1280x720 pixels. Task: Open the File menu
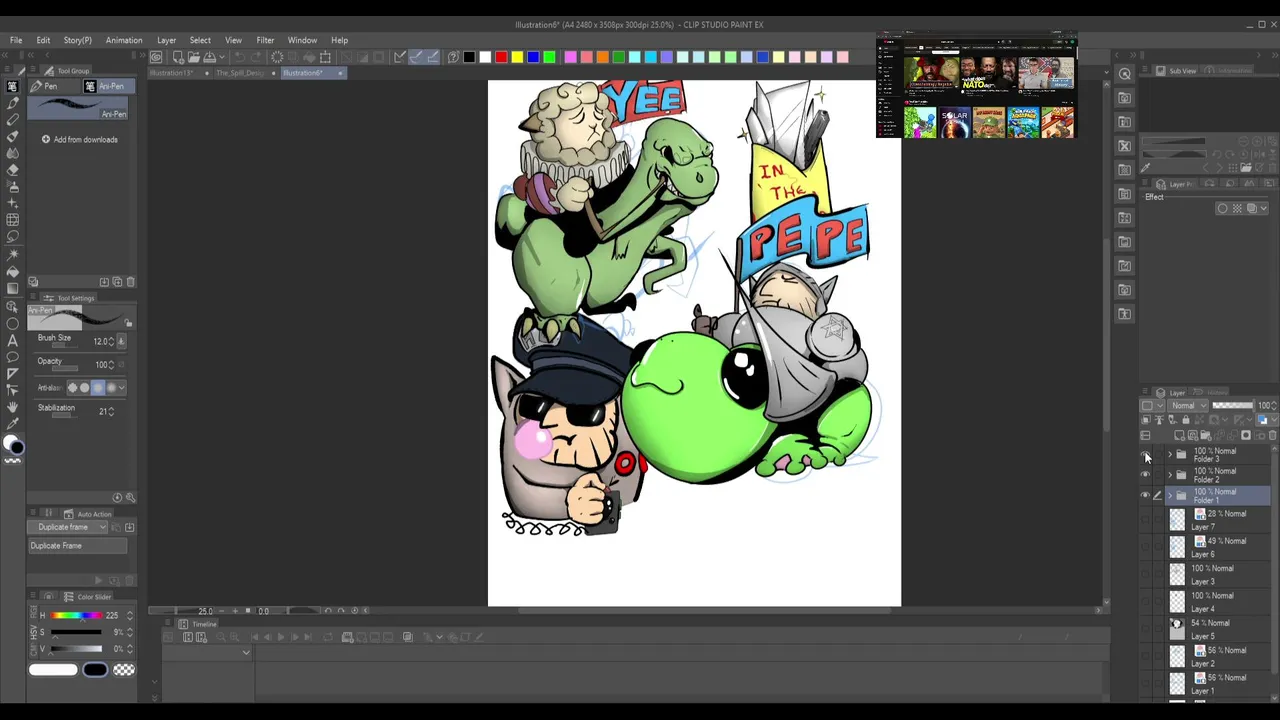[x=16, y=40]
